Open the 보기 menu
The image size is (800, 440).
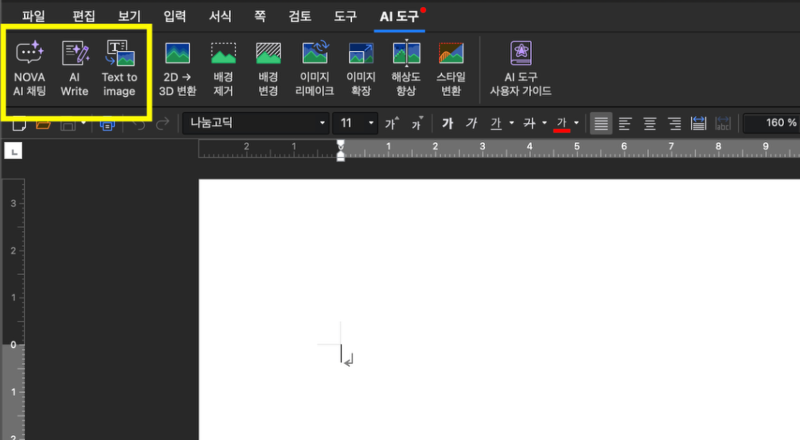click(x=129, y=16)
